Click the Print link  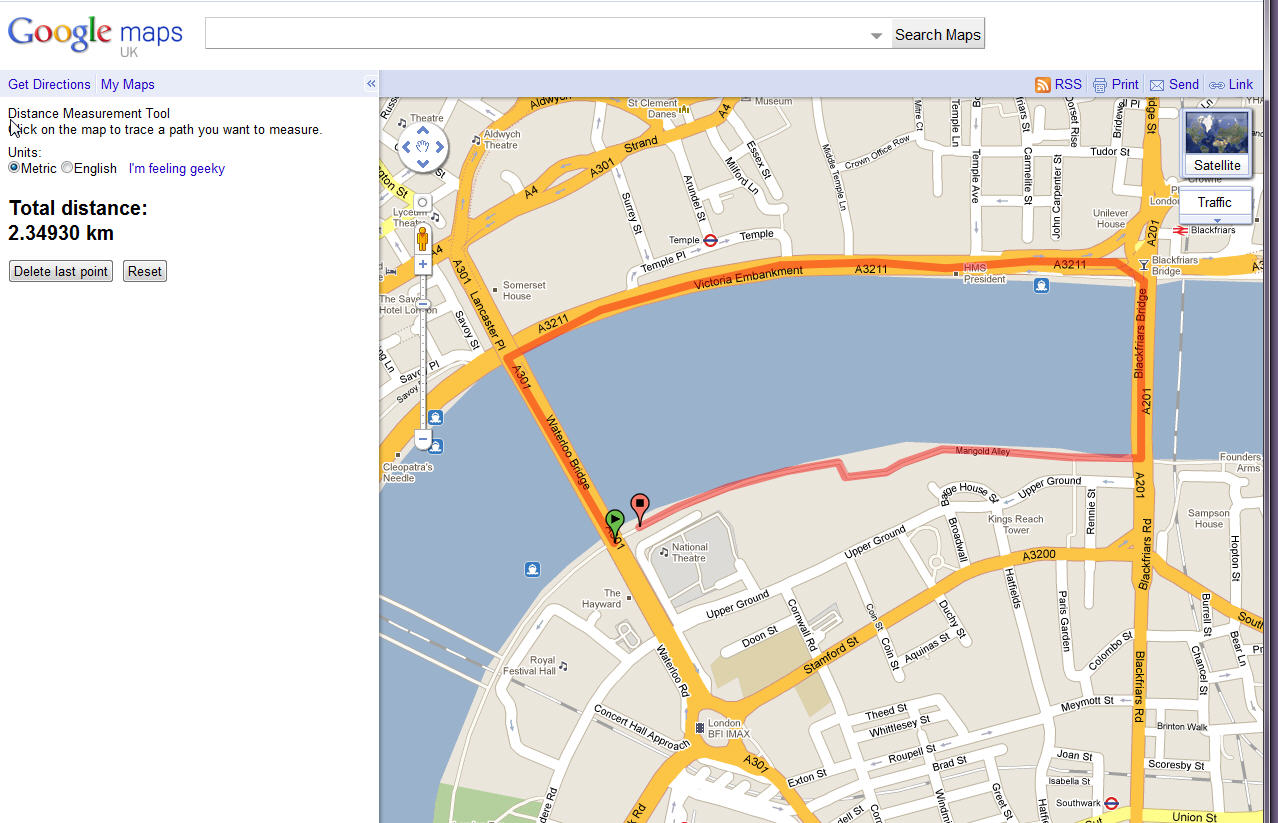[1125, 85]
